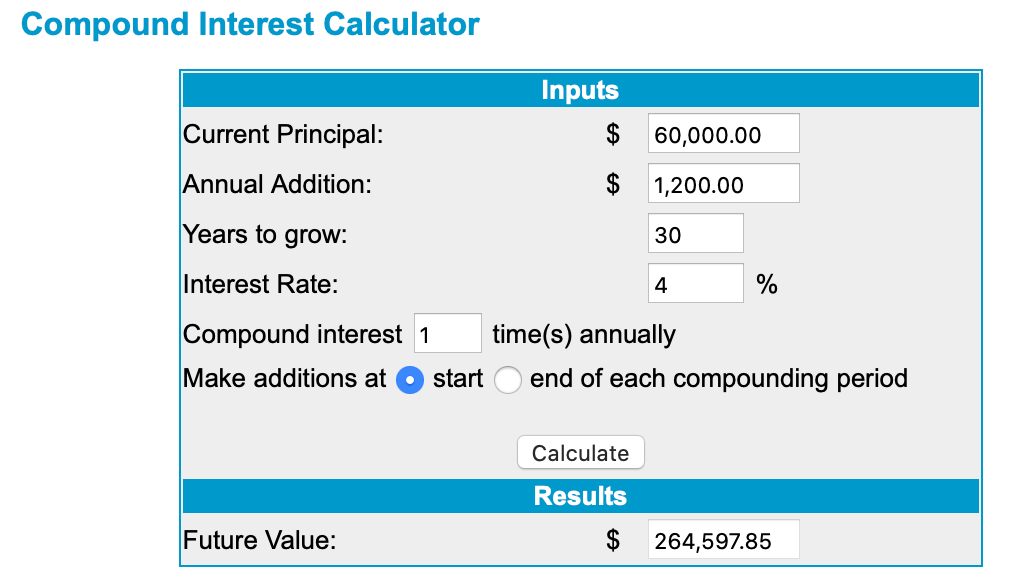Click the Annual Addition amount field
The image size is (1012, 588).
tap(723, 184)
